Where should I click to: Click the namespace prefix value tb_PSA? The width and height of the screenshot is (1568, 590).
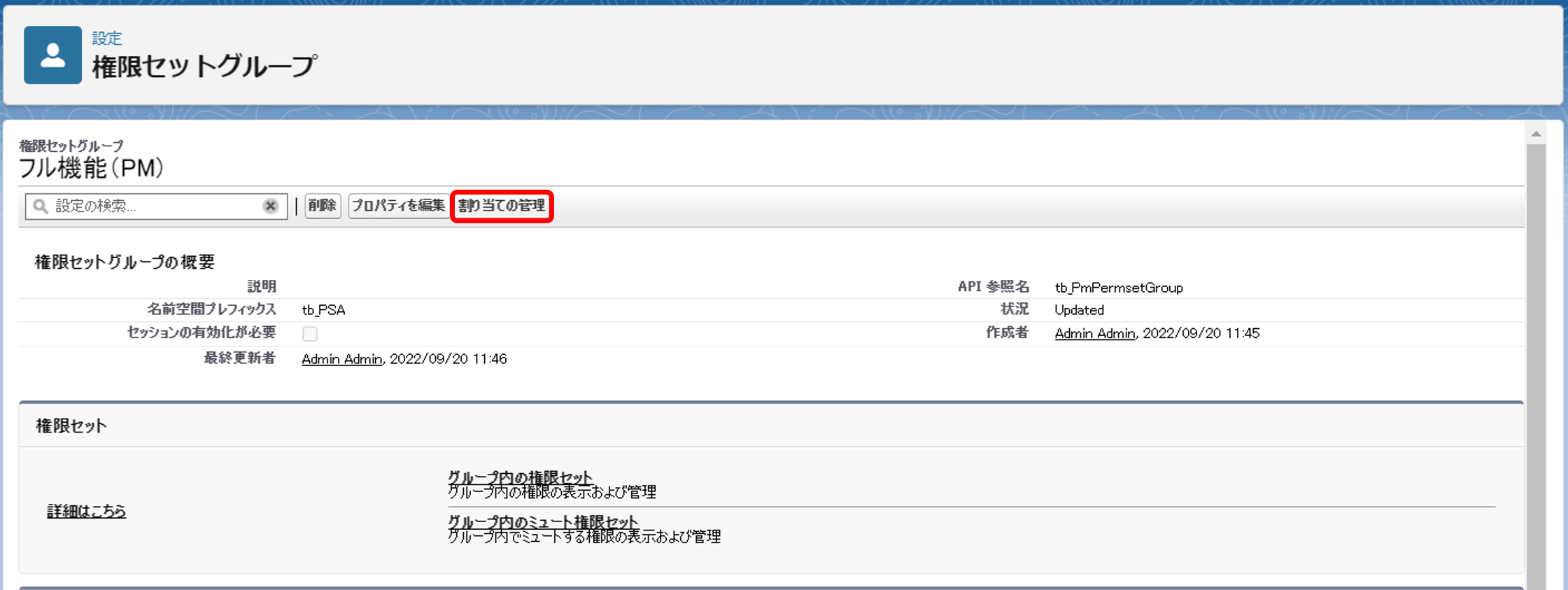[323, 310]
